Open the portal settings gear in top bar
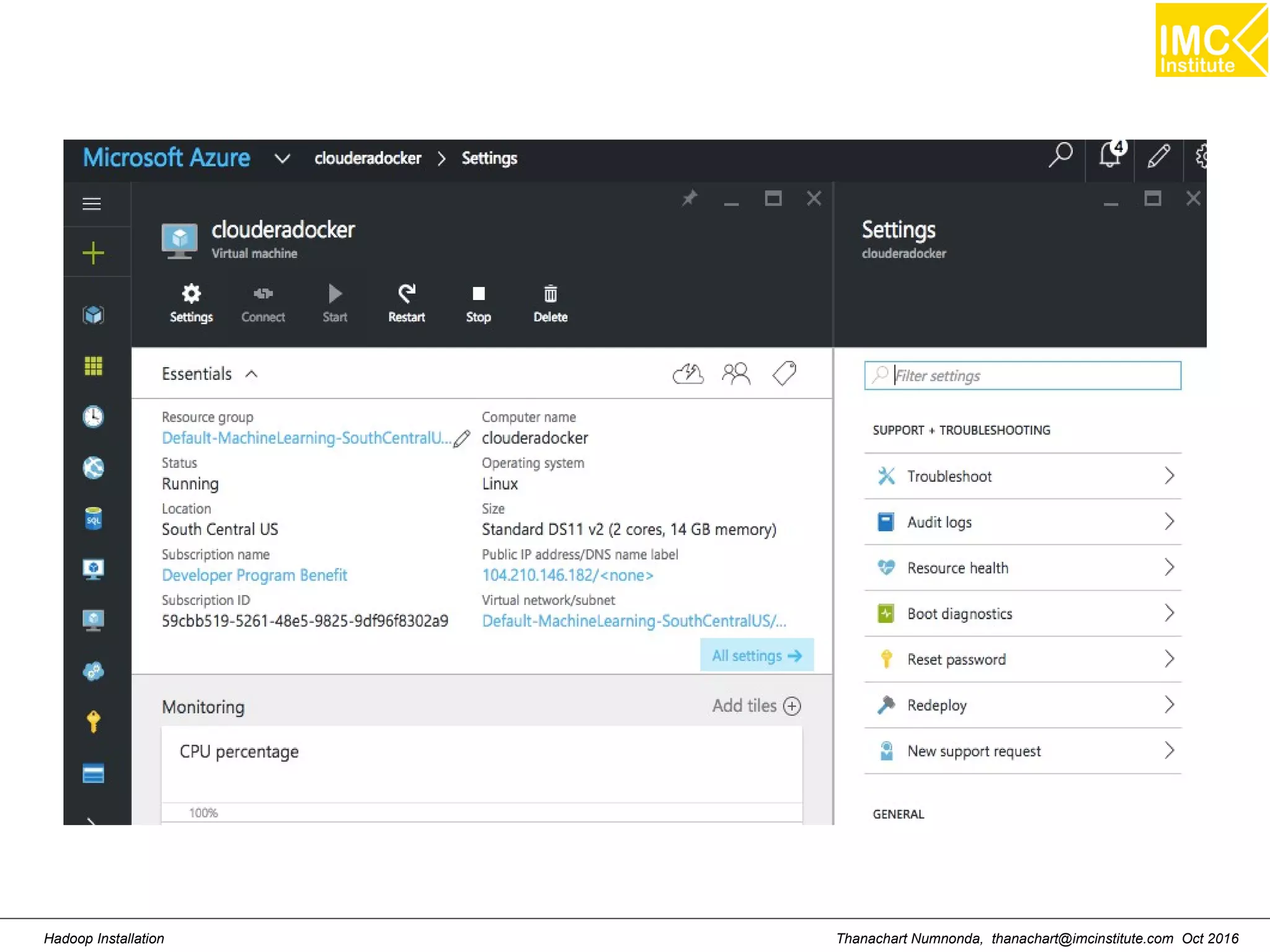 point(1201,156)
